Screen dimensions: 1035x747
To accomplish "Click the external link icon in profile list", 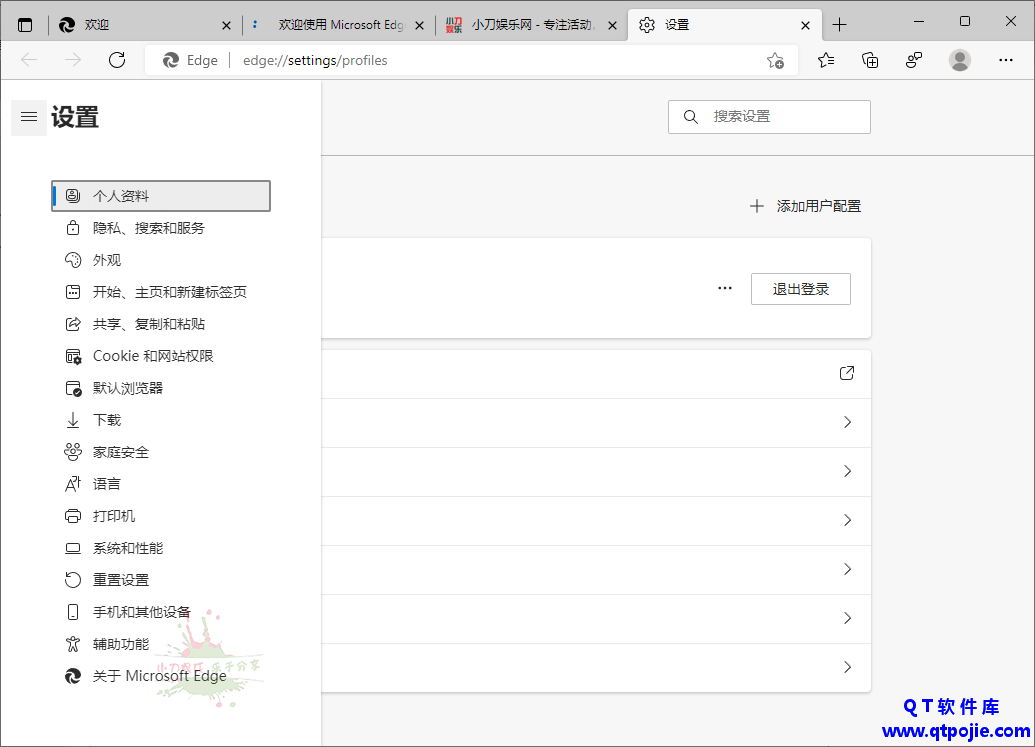I will click(x=847, y=373).
